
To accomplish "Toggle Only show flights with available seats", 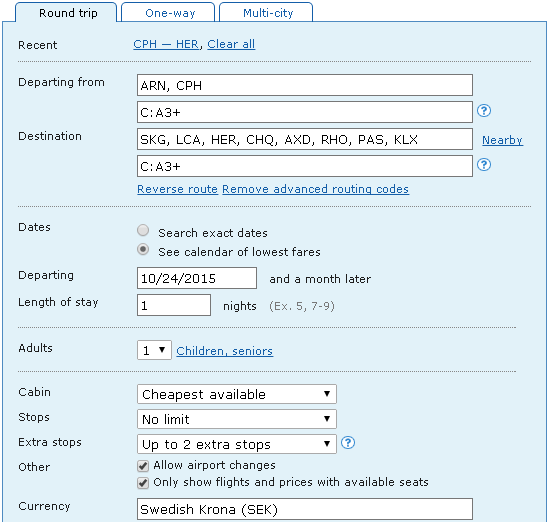I will pyautogui.click(x=143, y=483).
